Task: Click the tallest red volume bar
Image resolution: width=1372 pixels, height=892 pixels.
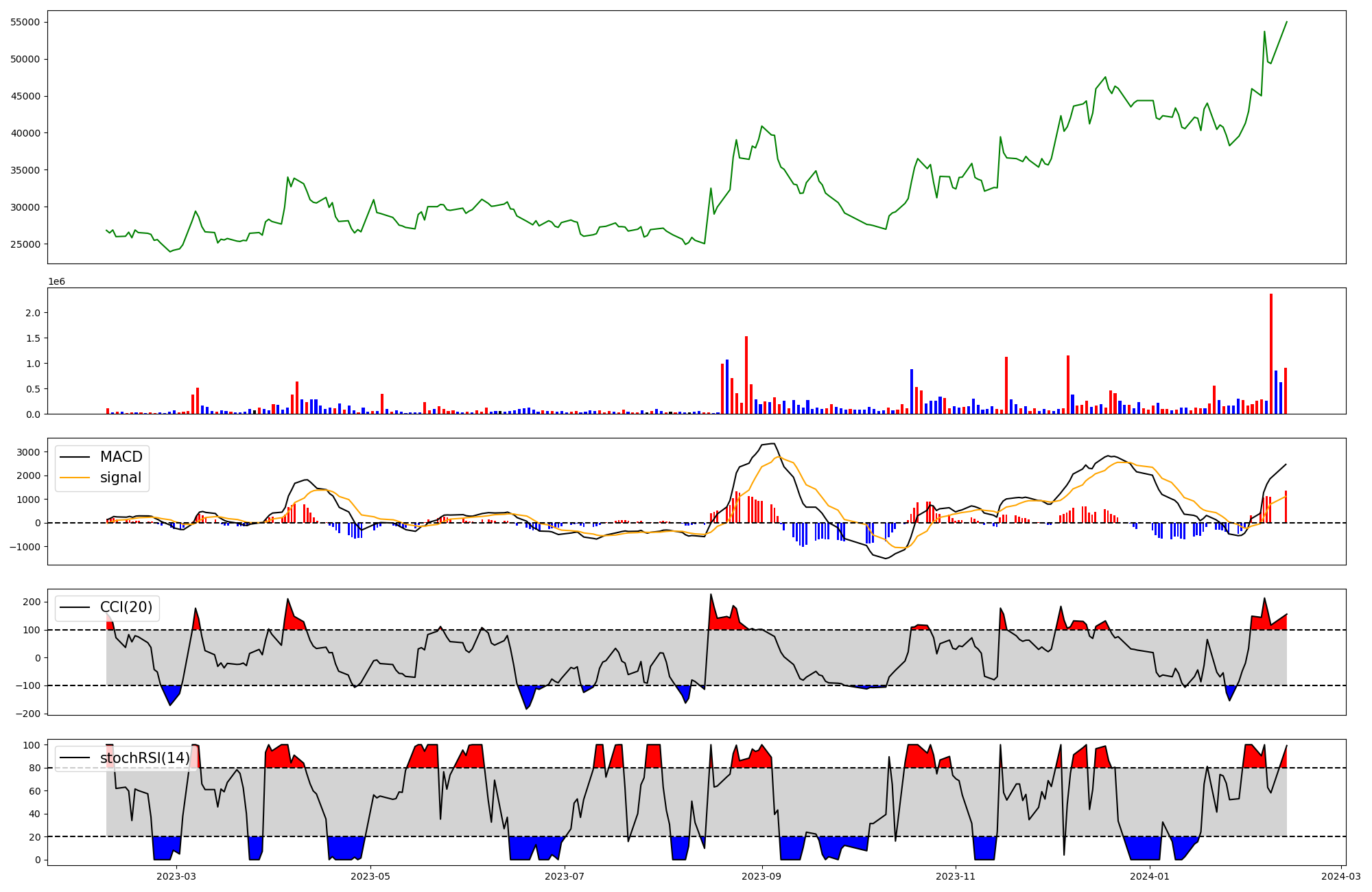Action: coord(1271,353)
